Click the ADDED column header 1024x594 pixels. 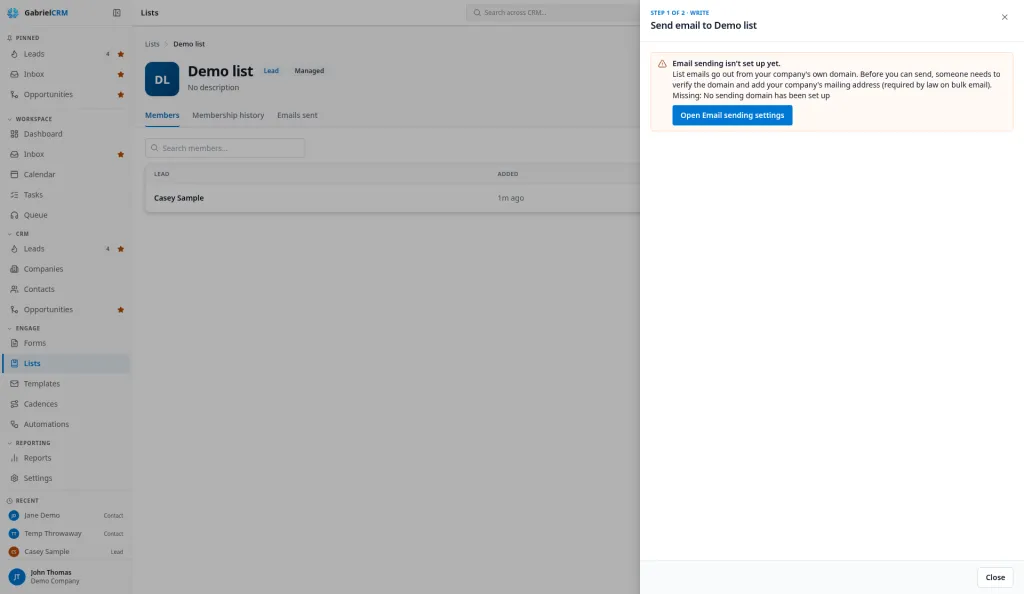click(x=507, y=174)
